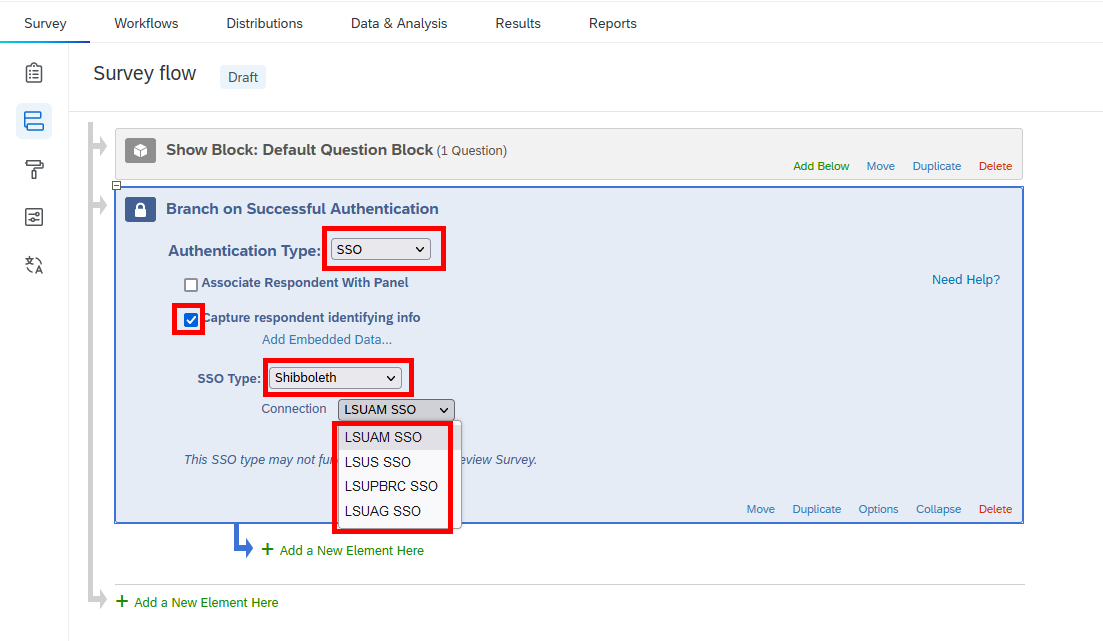
Task: Click the green plus icon under Authenticator branch
Action: (x=267, y=549)
